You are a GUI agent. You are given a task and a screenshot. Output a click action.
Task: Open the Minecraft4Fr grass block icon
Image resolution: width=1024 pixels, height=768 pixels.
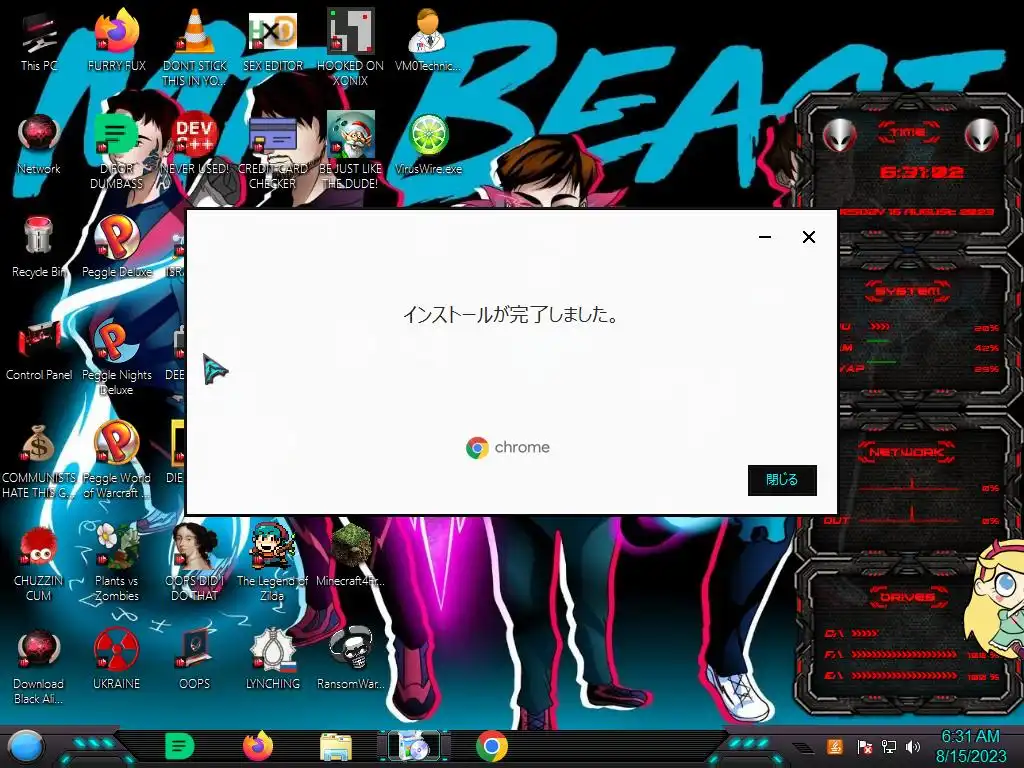351,556
